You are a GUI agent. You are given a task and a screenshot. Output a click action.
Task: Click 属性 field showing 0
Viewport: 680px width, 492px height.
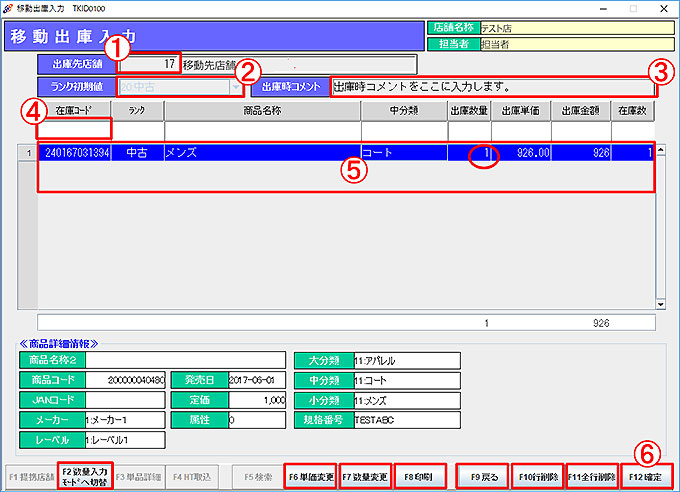(x=257, y=420)
